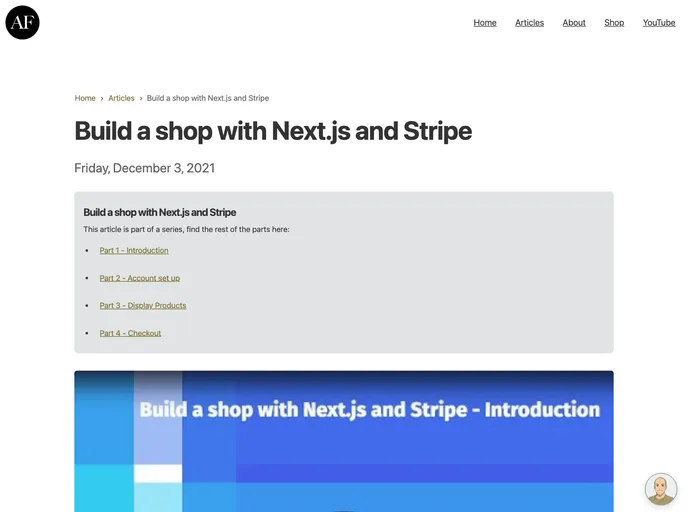Click the series box heading
Screen dimensions: 688x512
(x=160, y=212)
